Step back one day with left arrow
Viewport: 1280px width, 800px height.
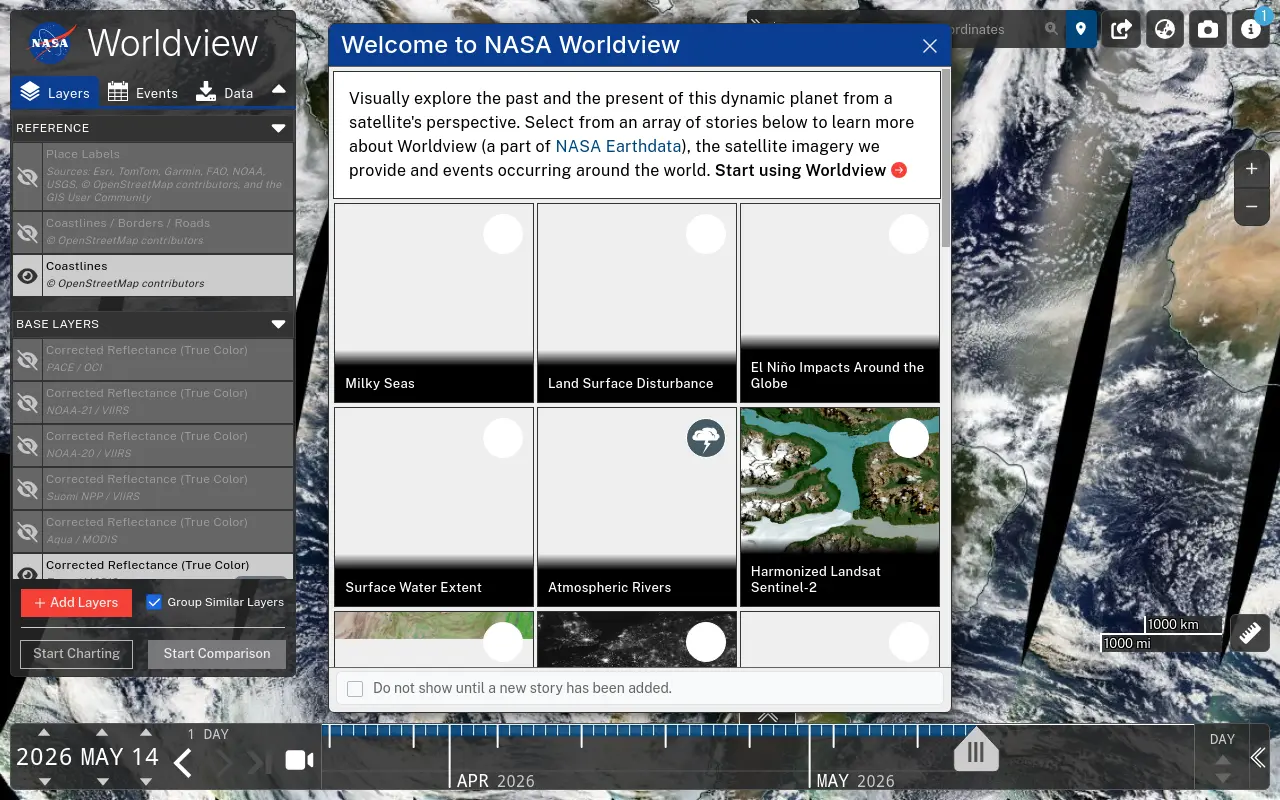click(183, 763)
